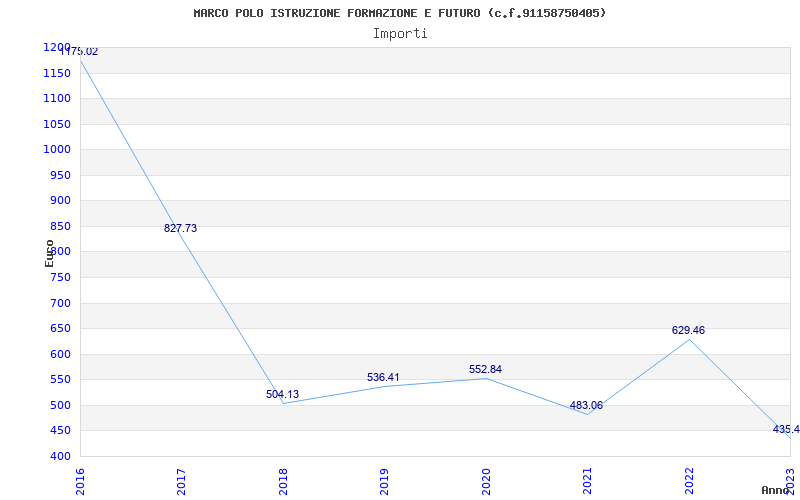This screenshot has width=800, height=500.
Task: Click x-axis year 2018
Action: [283, 482]
